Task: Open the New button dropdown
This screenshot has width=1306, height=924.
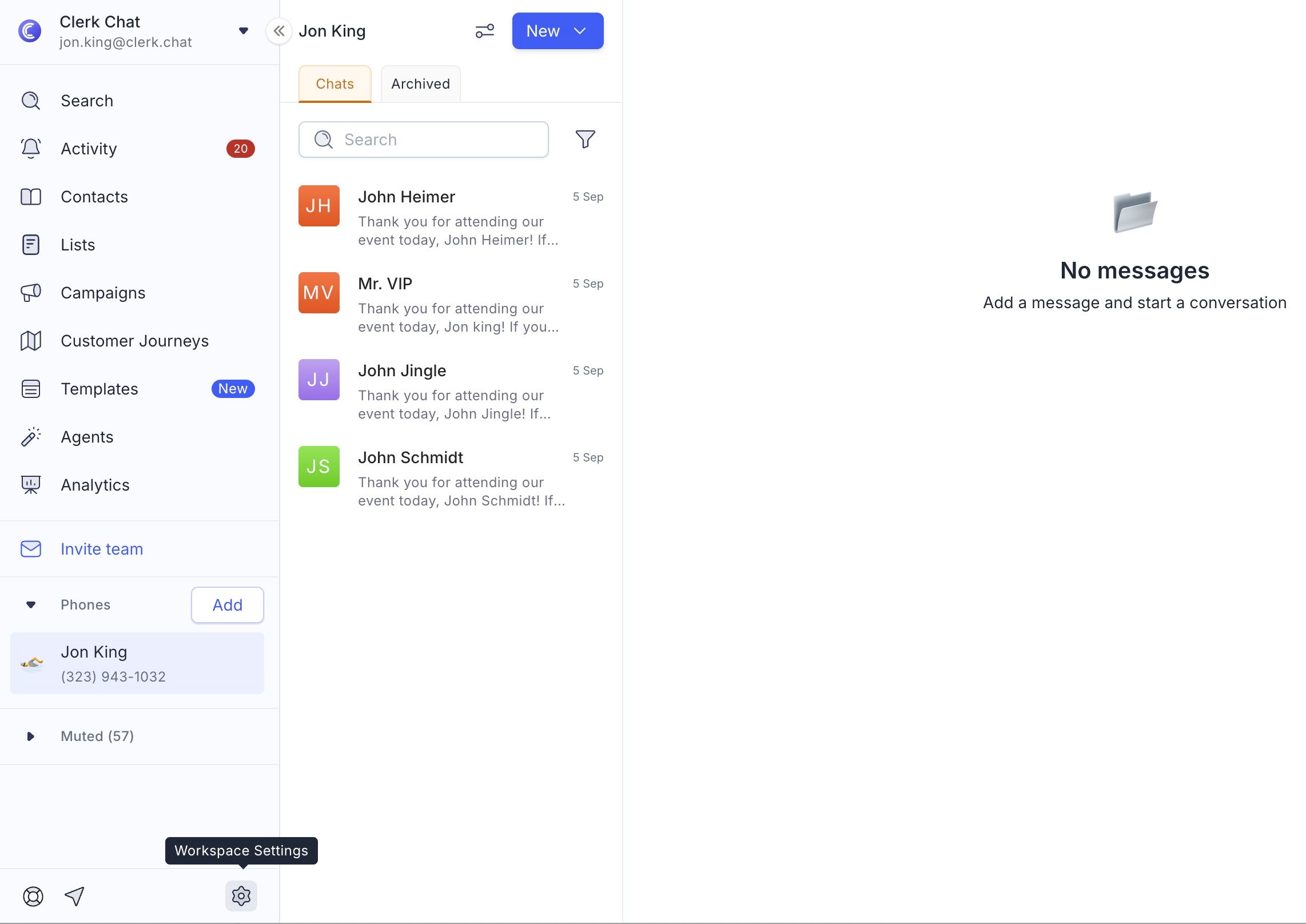Action: click(x=557, y=31)
